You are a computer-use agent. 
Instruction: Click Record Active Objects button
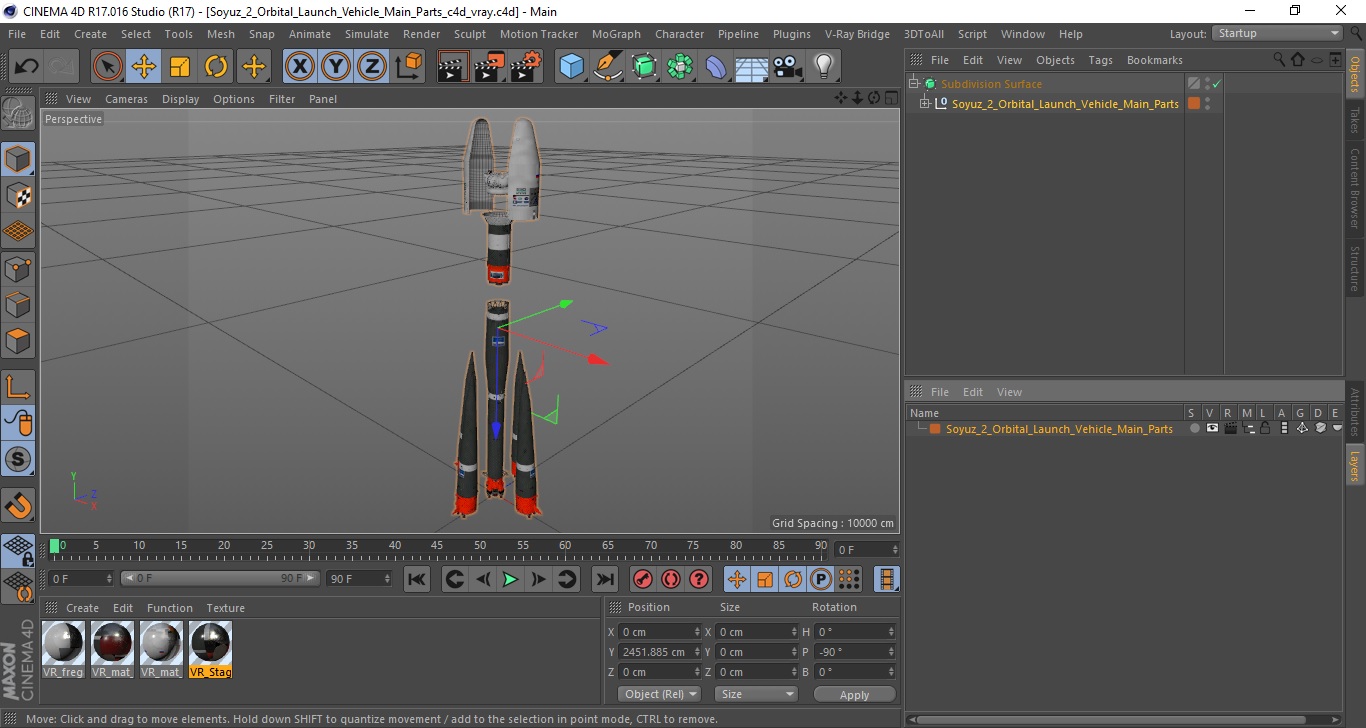pos(643,578)
